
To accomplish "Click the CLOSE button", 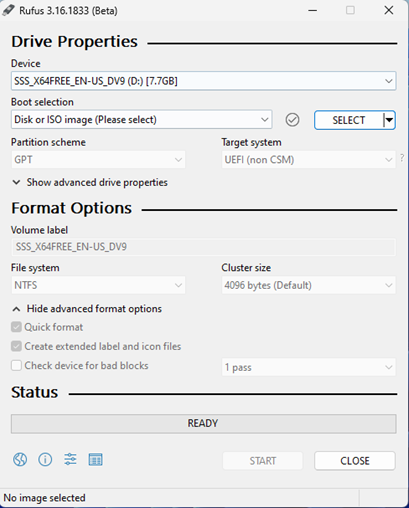I will coord(355,461).
